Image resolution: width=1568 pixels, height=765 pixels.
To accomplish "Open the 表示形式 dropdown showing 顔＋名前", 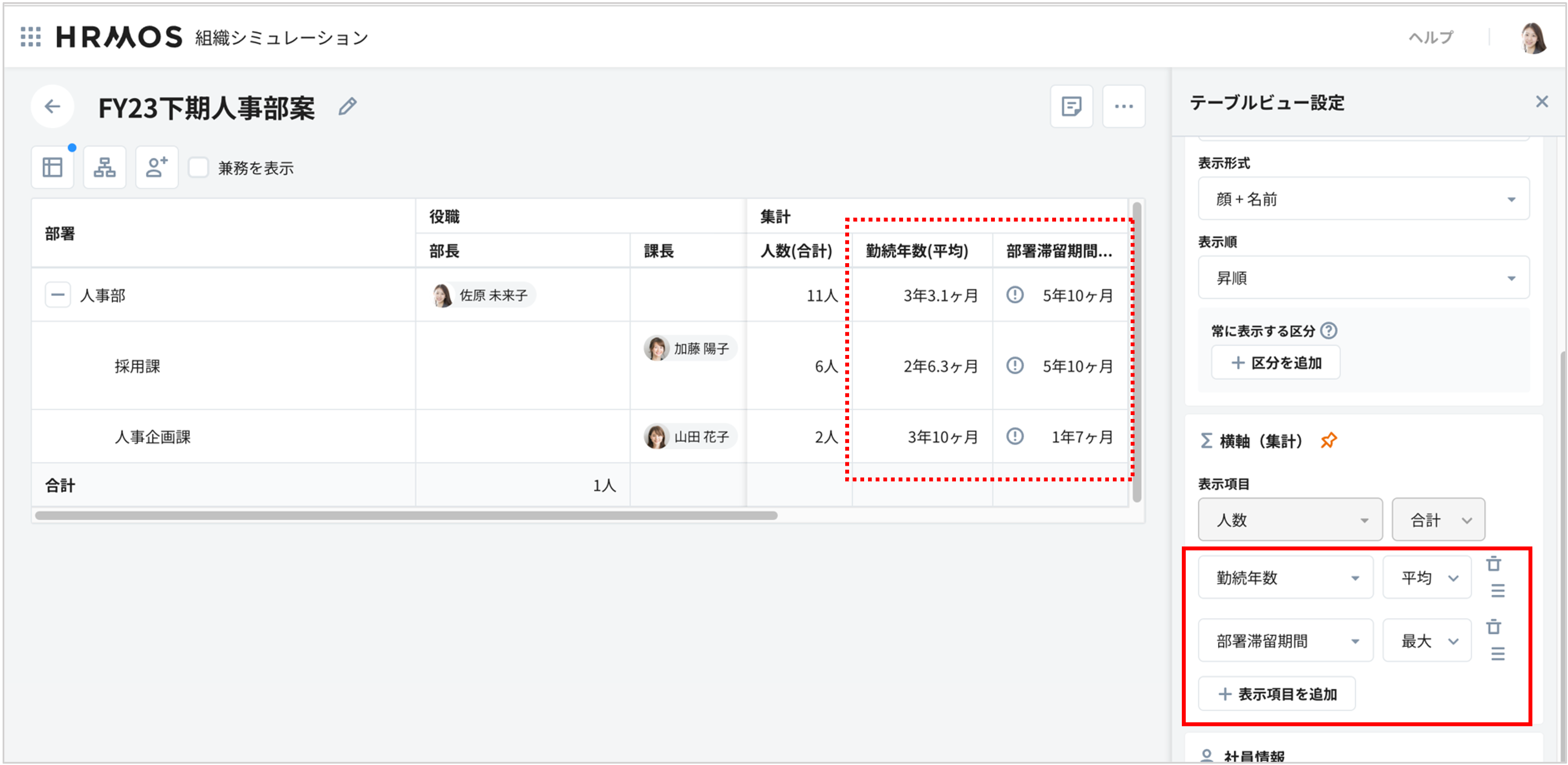I will 1363,199.
